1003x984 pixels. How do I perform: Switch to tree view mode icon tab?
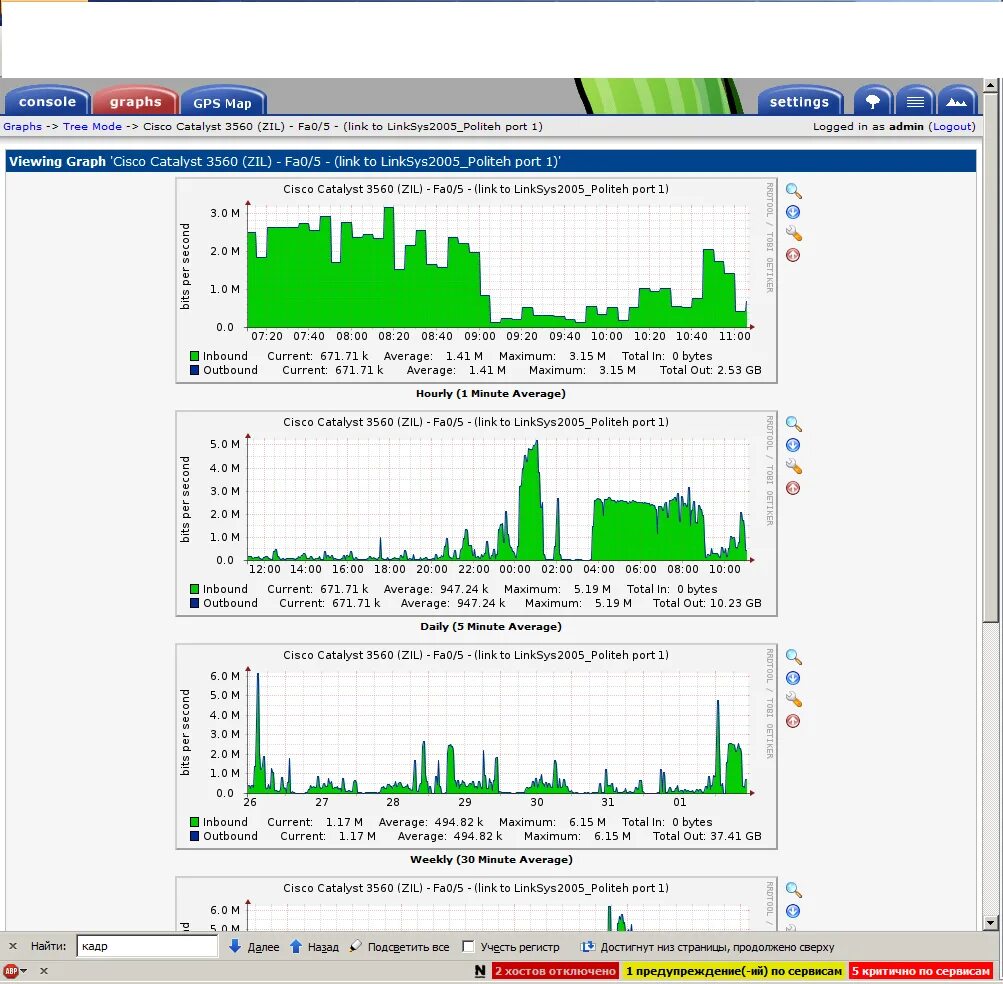point(873,101)
